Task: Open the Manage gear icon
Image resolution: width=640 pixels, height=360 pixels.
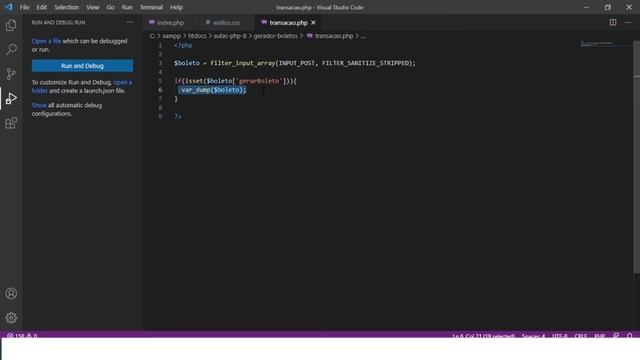Action: (11, 318)
